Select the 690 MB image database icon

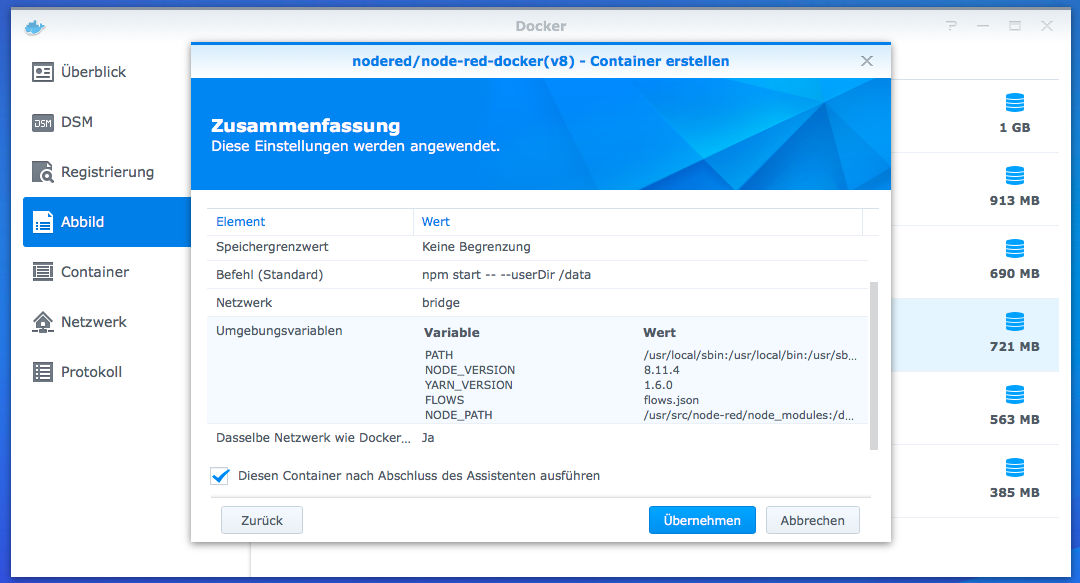(1015, 249)
